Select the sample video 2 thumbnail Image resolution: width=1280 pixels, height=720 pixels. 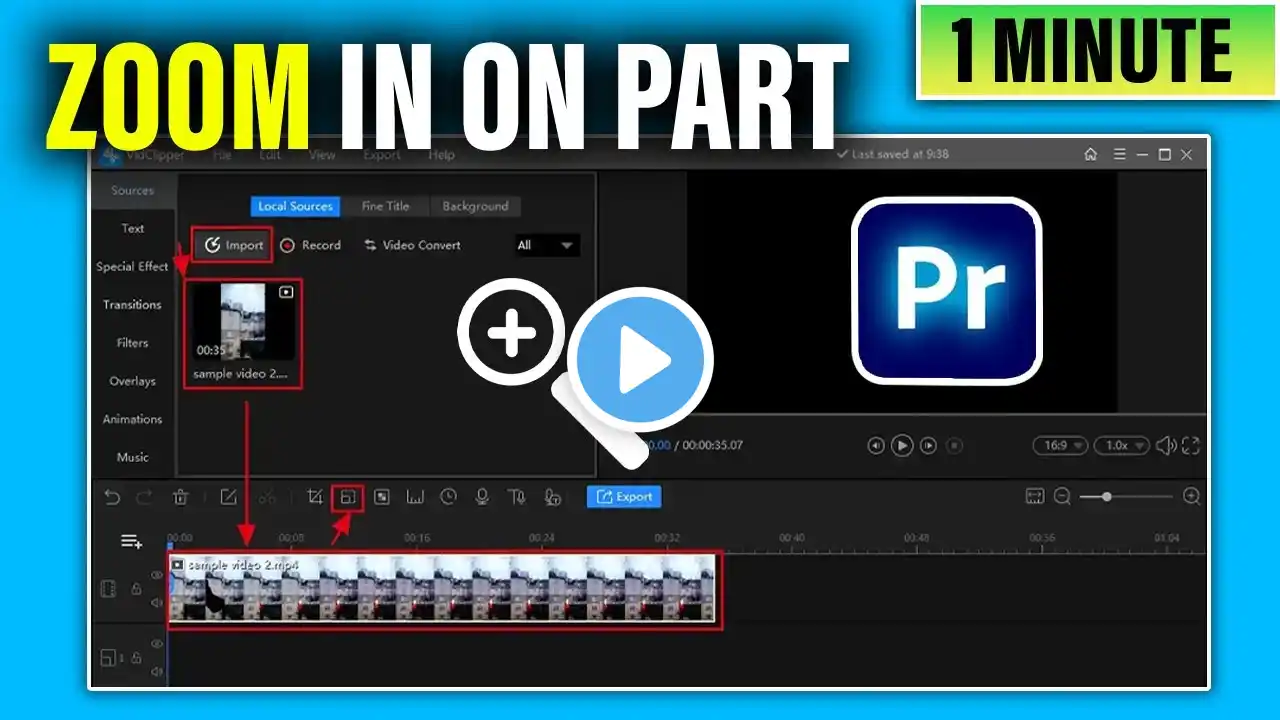(x=244, y=334)
